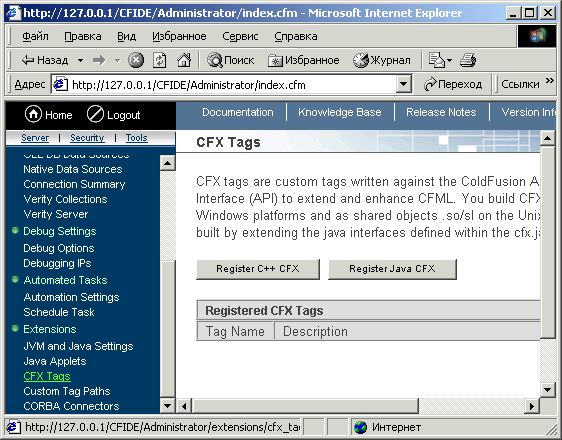Image resolution: width=562 pixels, height=440 pixels.
Task: Click the Ссылки links toolbar label
Action: tap(520, 85)
